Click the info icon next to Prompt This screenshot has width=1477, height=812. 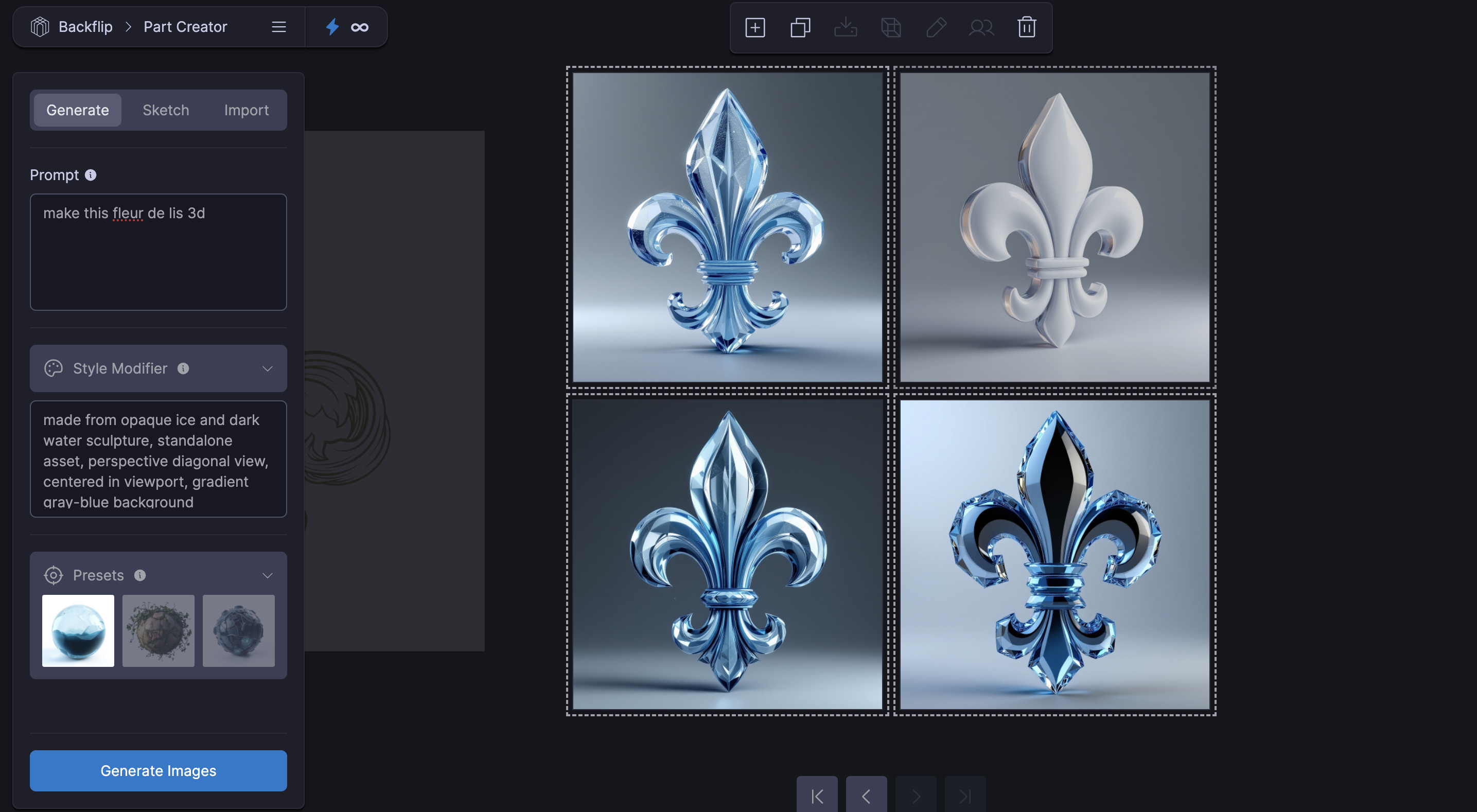point(91,175)
